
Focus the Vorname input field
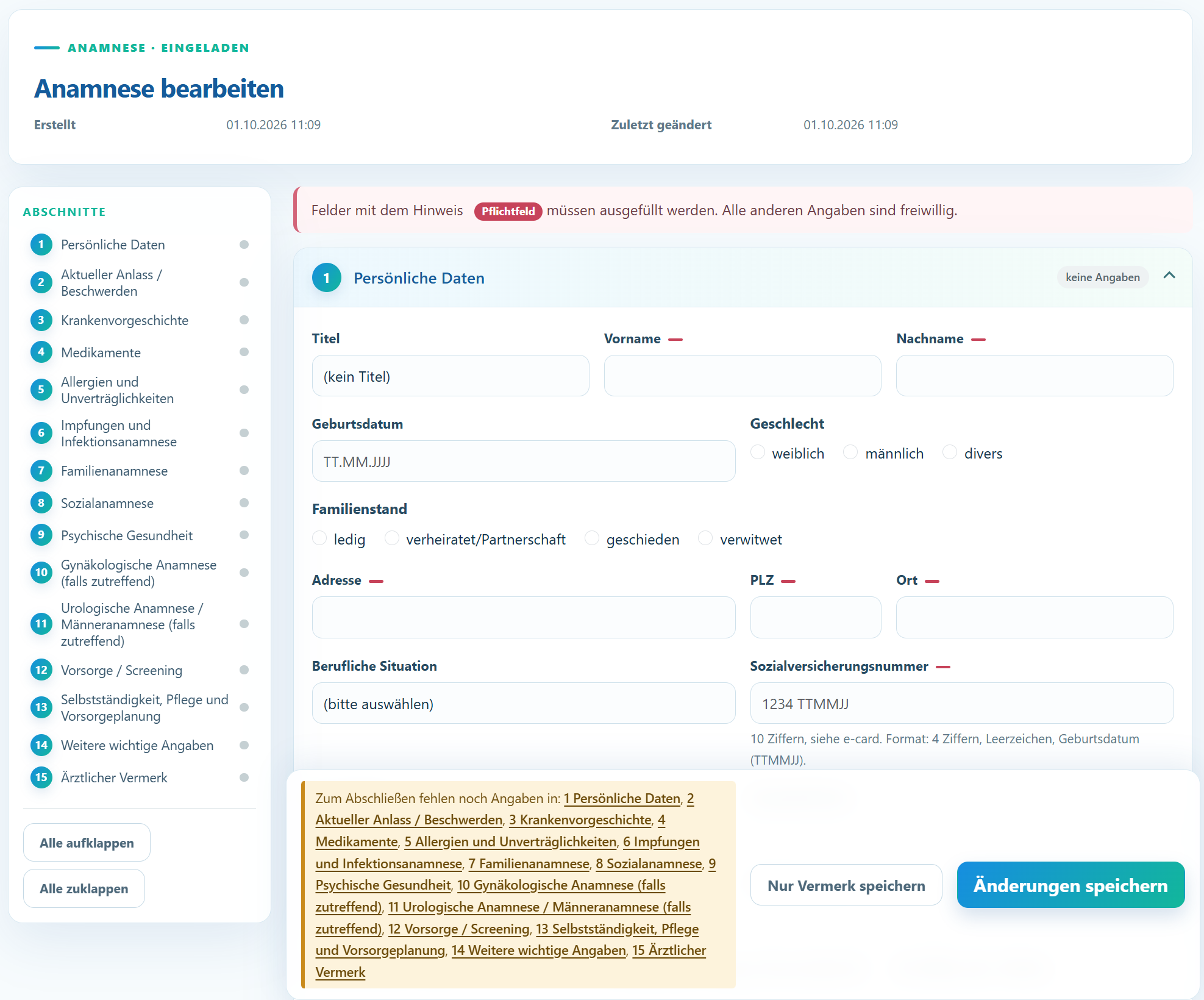pos(743,376)
